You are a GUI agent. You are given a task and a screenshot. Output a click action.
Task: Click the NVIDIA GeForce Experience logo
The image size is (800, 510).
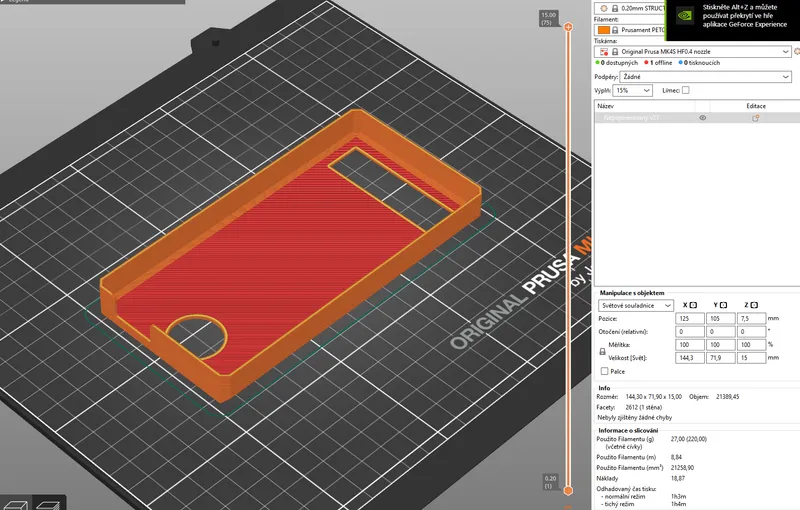pos(684,15)
